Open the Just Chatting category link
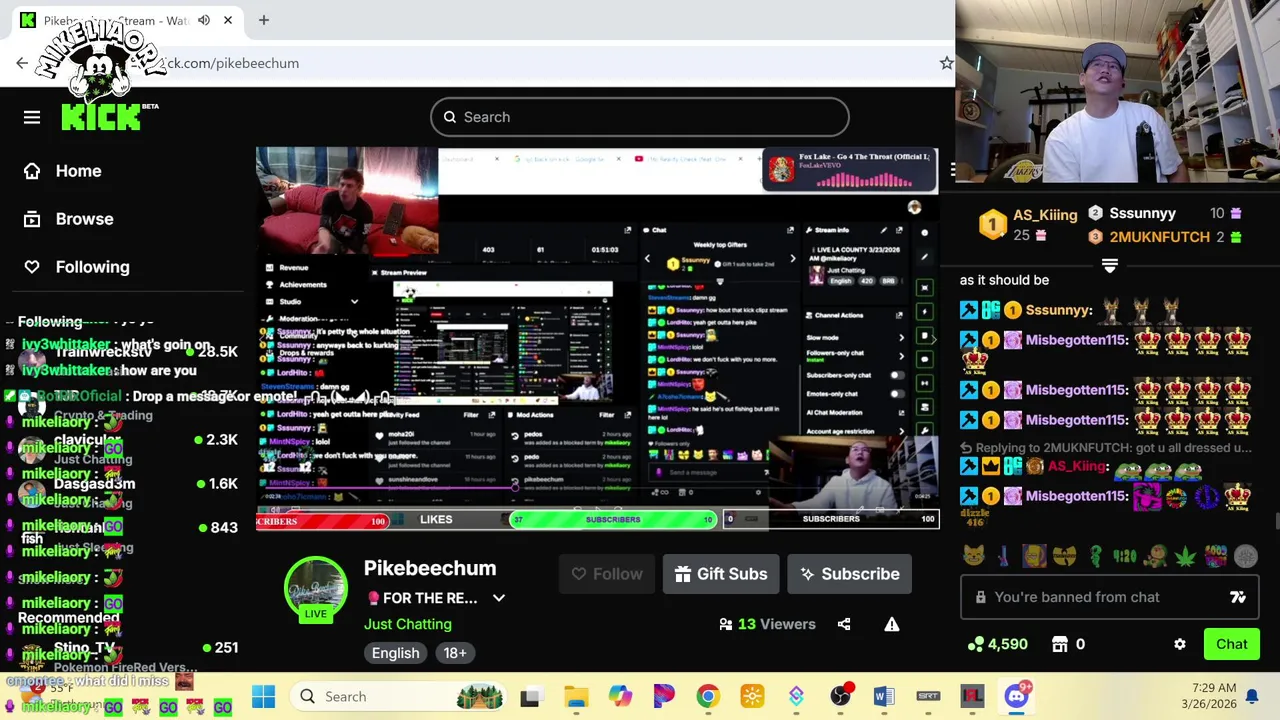1280x720 pixels. 408,624
